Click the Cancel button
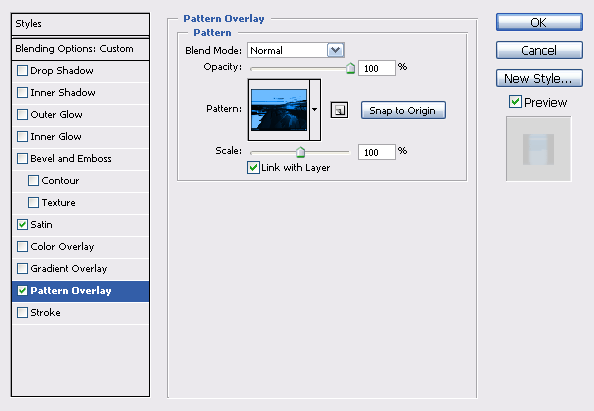Screen dimensions: 594x411 (x=539, y=50)
